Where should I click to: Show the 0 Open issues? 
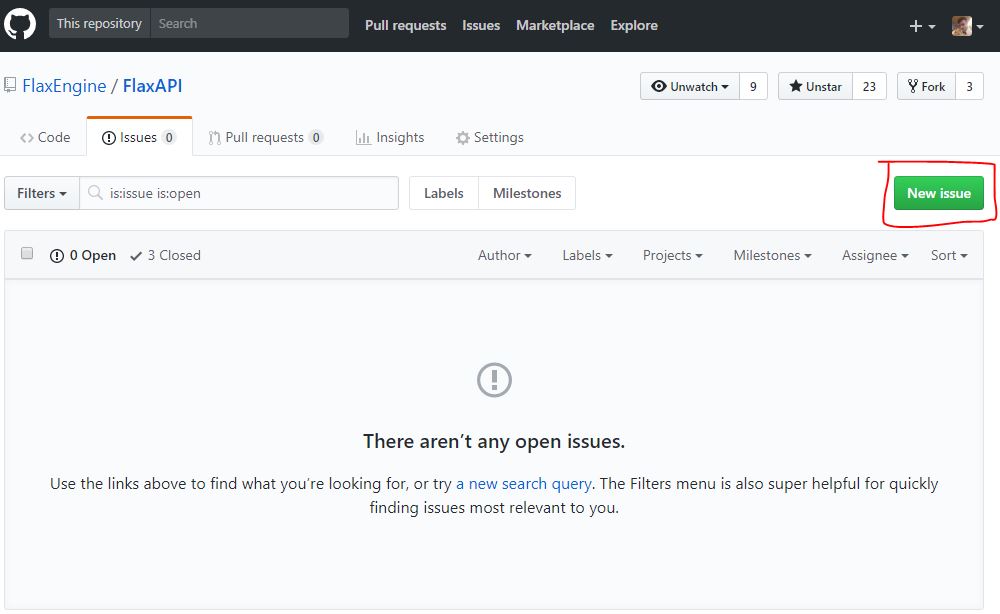[x=83, y=255]
